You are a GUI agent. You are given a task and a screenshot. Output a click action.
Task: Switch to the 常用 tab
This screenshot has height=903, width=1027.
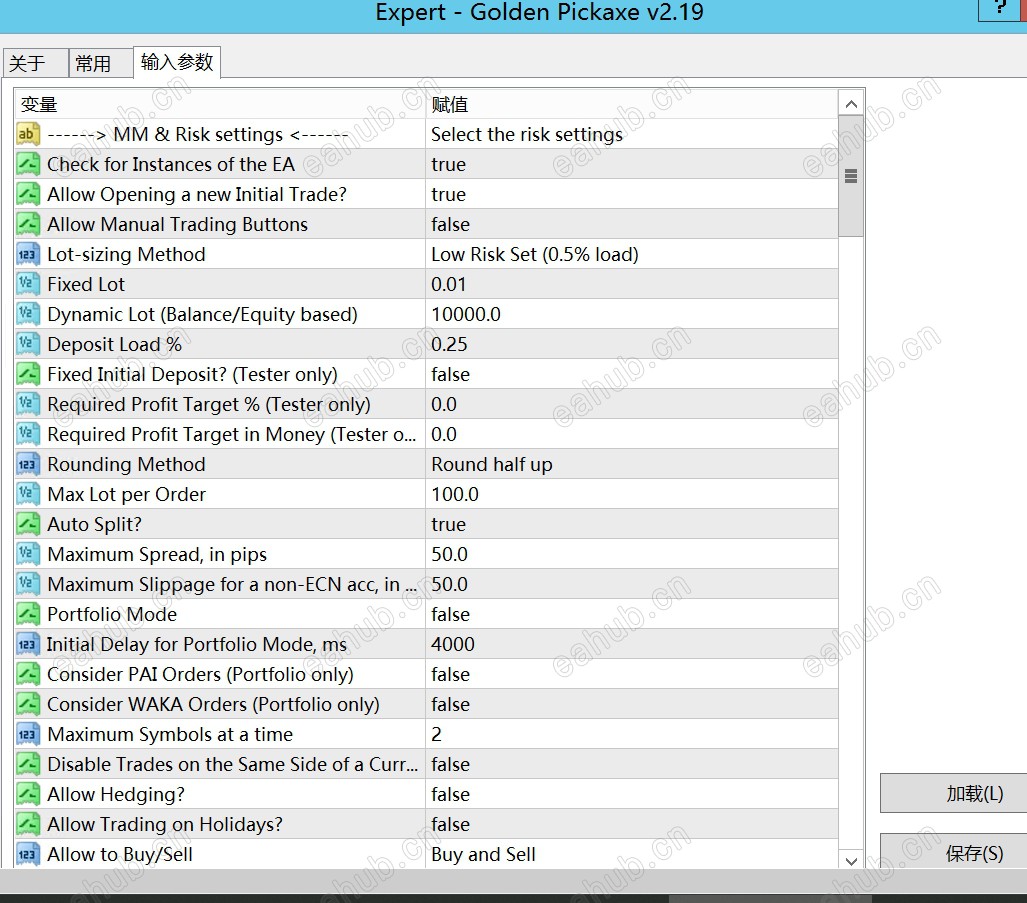pyautogui.click(x=100, y=64)
